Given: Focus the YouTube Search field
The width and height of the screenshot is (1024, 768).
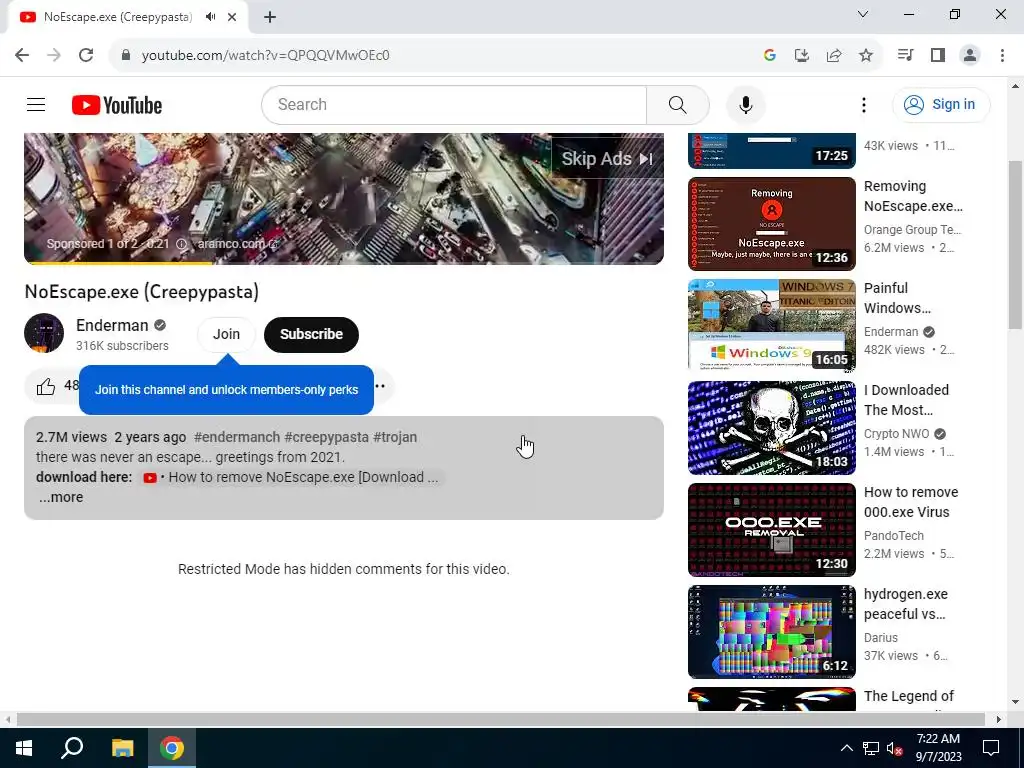Looking at the screenshot, I should click(x=454, y=104).
